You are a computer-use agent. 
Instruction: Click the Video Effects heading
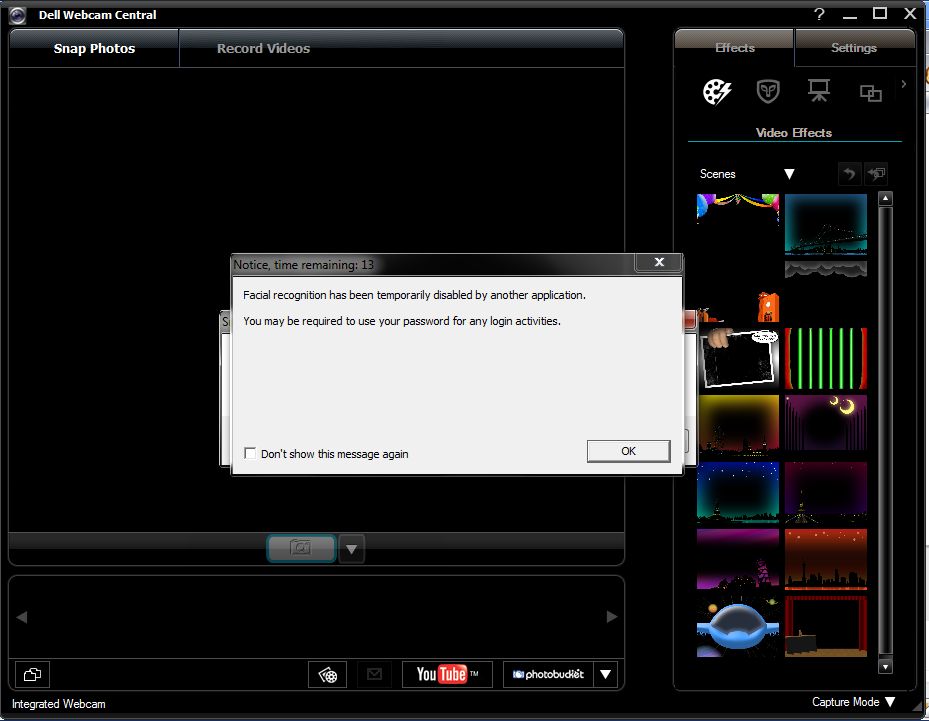tap(794, 133)
